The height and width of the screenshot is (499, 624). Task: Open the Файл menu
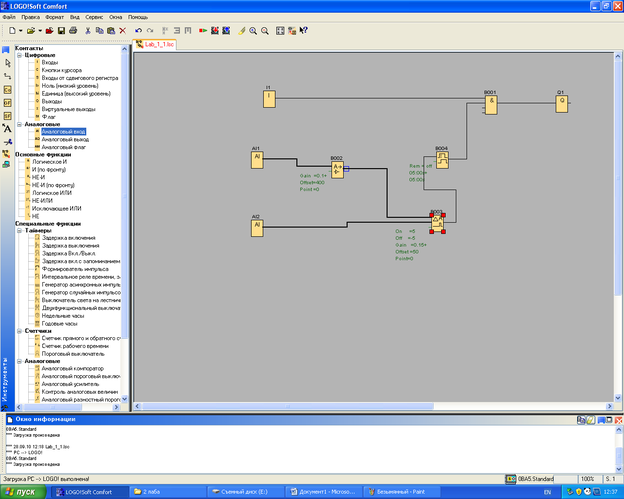[x=10, y=17]
